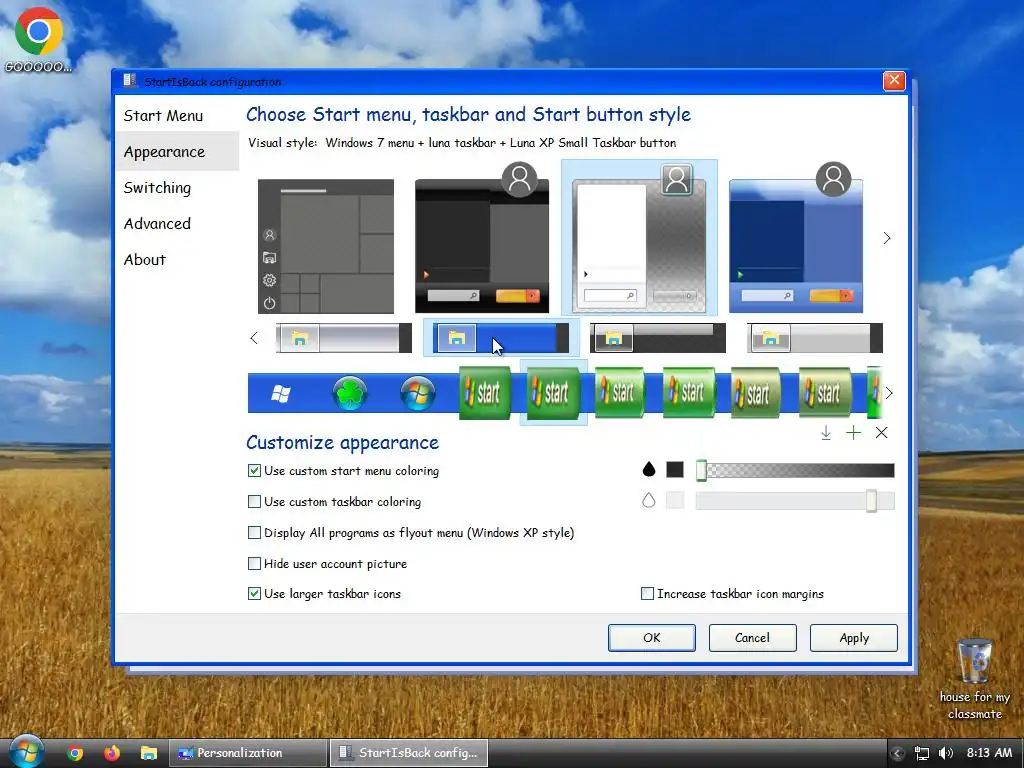Select the blue Luna menu style thumbnail
Image resolution: width=1024 pixels, height=768 pixels.
point(796,238)
